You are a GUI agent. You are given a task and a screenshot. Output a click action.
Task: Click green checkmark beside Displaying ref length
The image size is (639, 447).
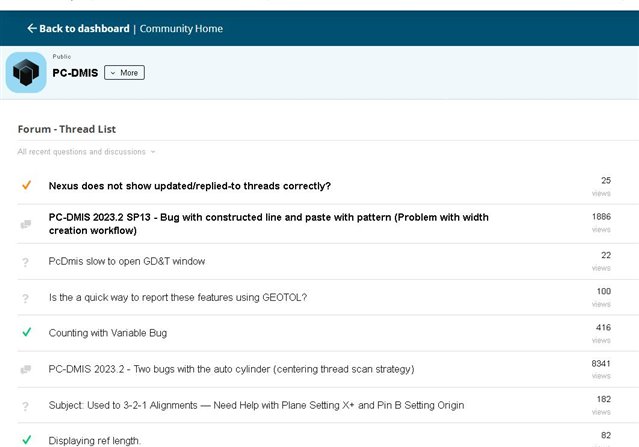pyautogui.click(x=26, y=440)
